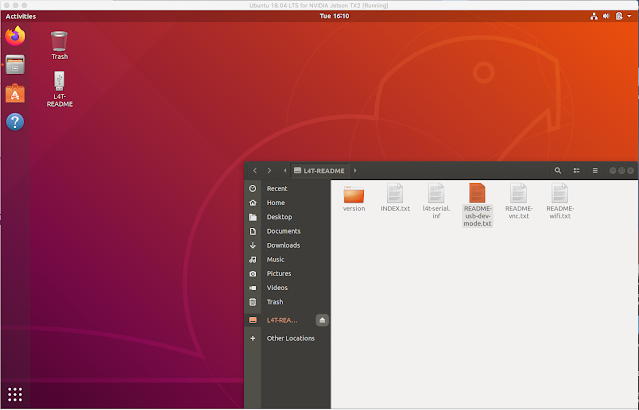Toggle list/grid view in file manager
Image resolution: width=639 pixels, height=410 pixels.
tap(576, 170)
